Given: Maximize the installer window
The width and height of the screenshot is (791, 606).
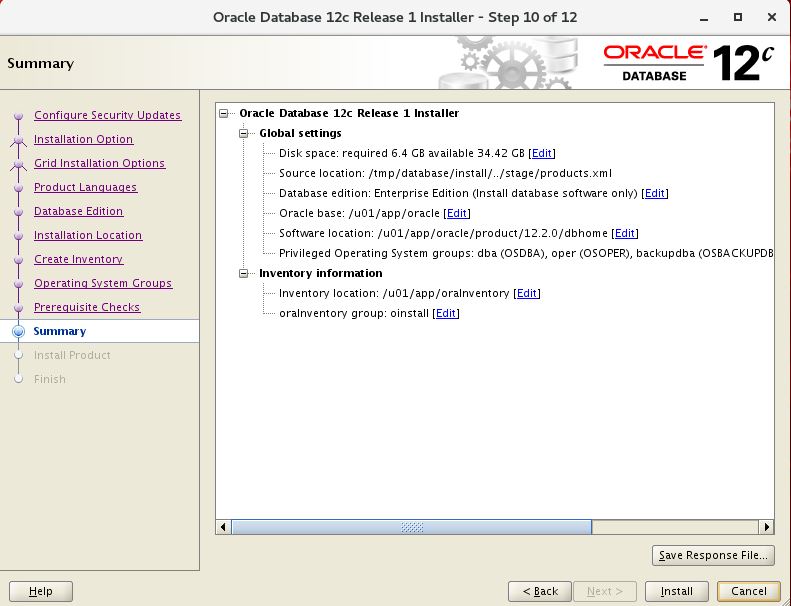Looking at the screenshot, I should tap(738, 18).
